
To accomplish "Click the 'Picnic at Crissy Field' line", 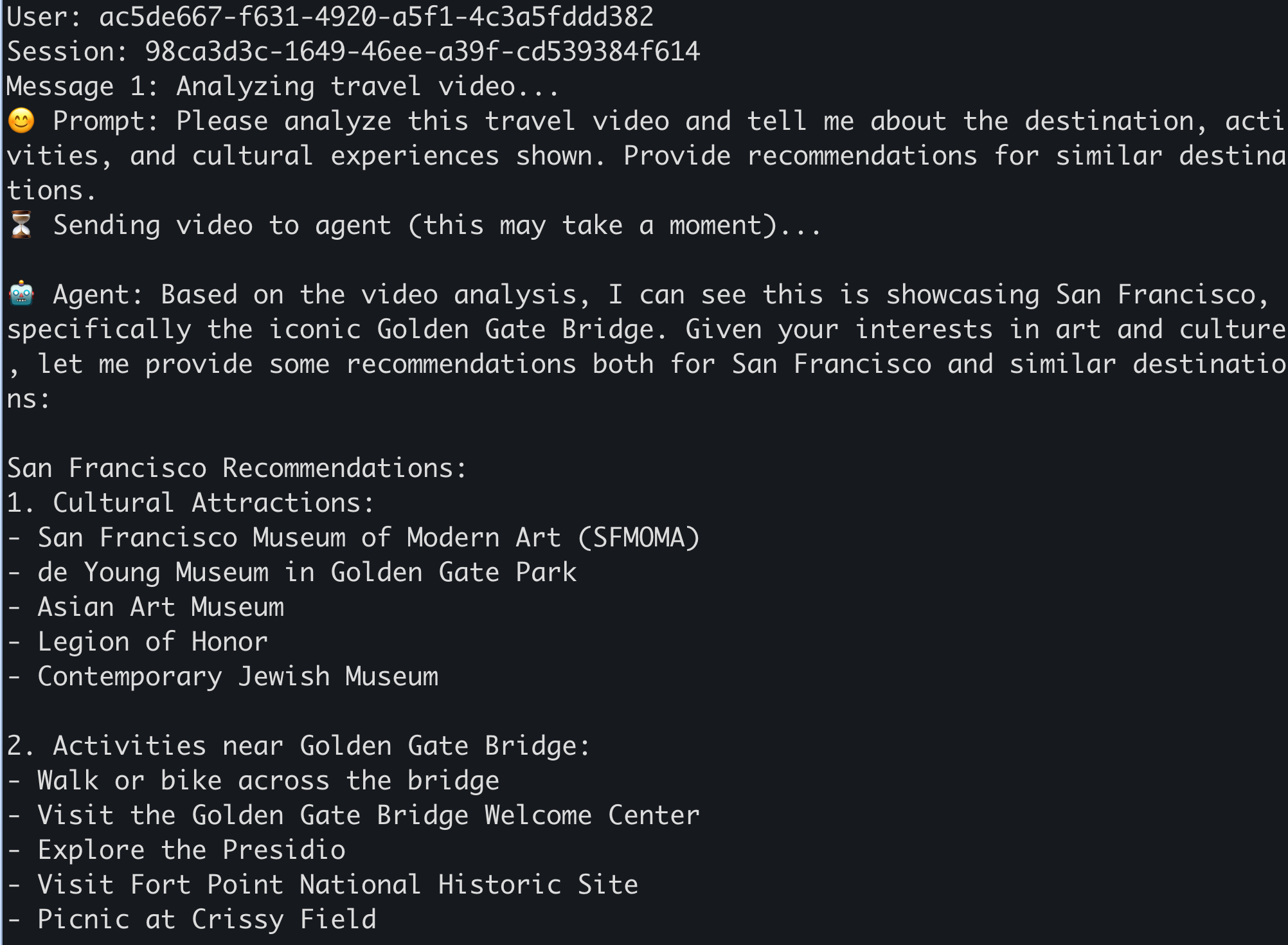I will point(206,919).
